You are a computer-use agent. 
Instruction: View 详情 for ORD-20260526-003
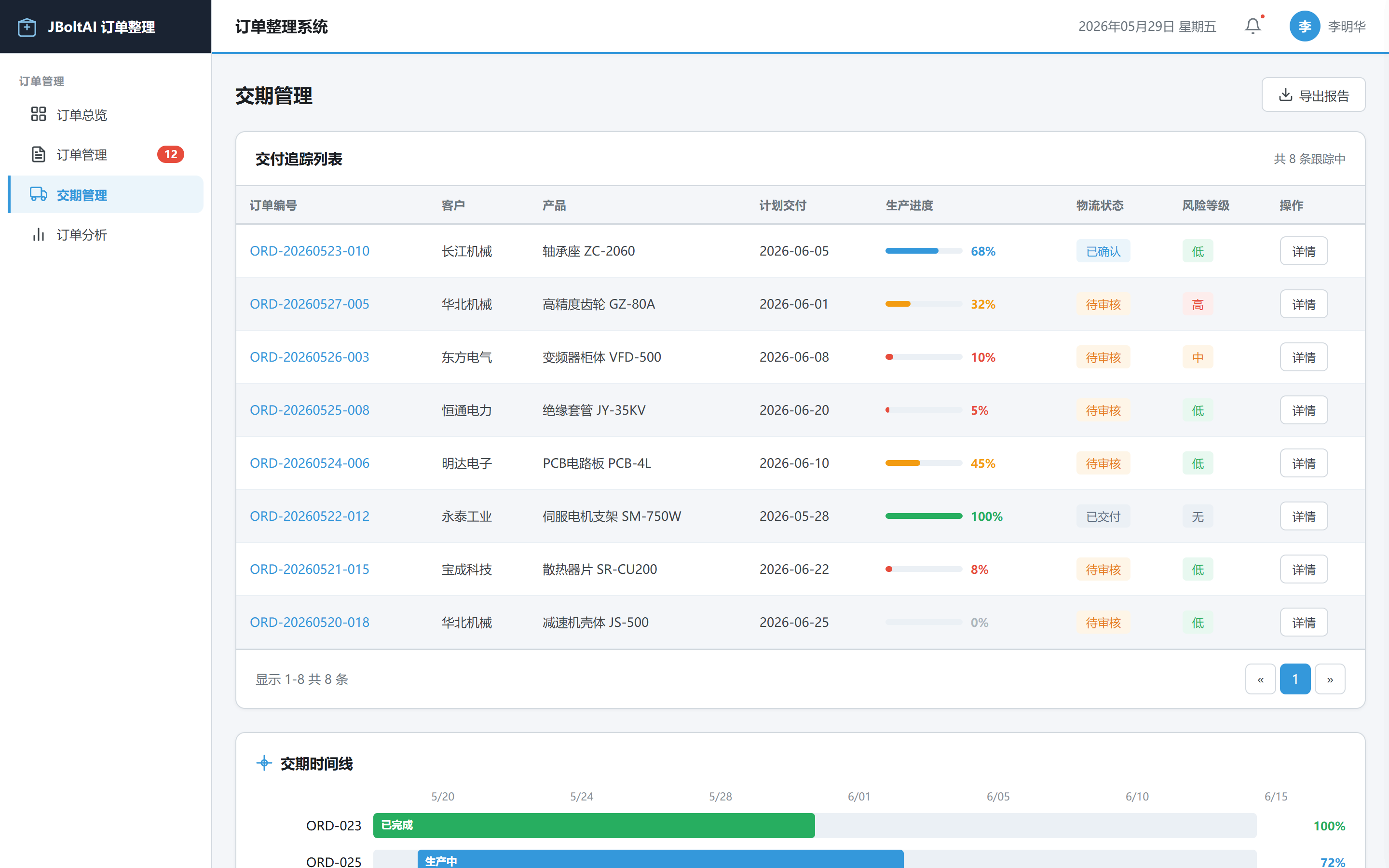[1304, 357]
